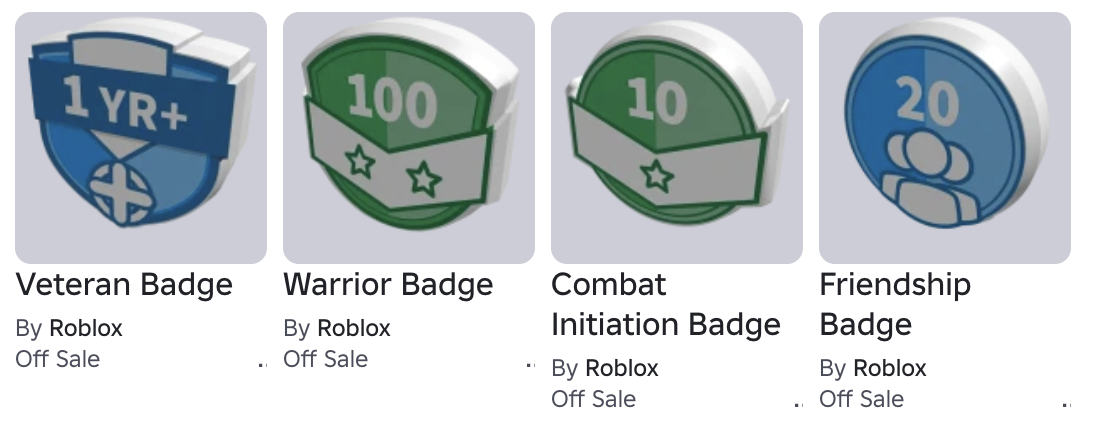1094x448 pixels.
Task: Open the Combat Initiation Badge title
Action: pos(666,304)
